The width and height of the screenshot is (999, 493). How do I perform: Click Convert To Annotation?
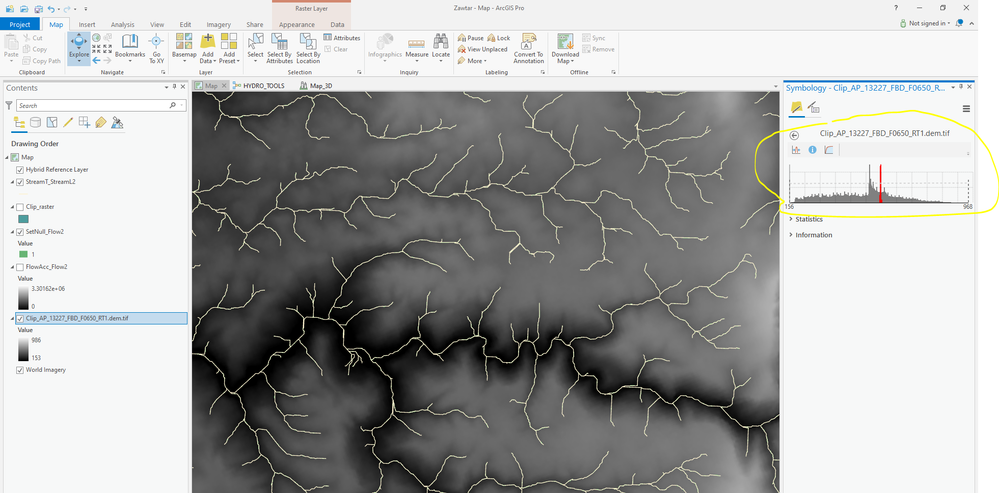(x=528, y=48)
